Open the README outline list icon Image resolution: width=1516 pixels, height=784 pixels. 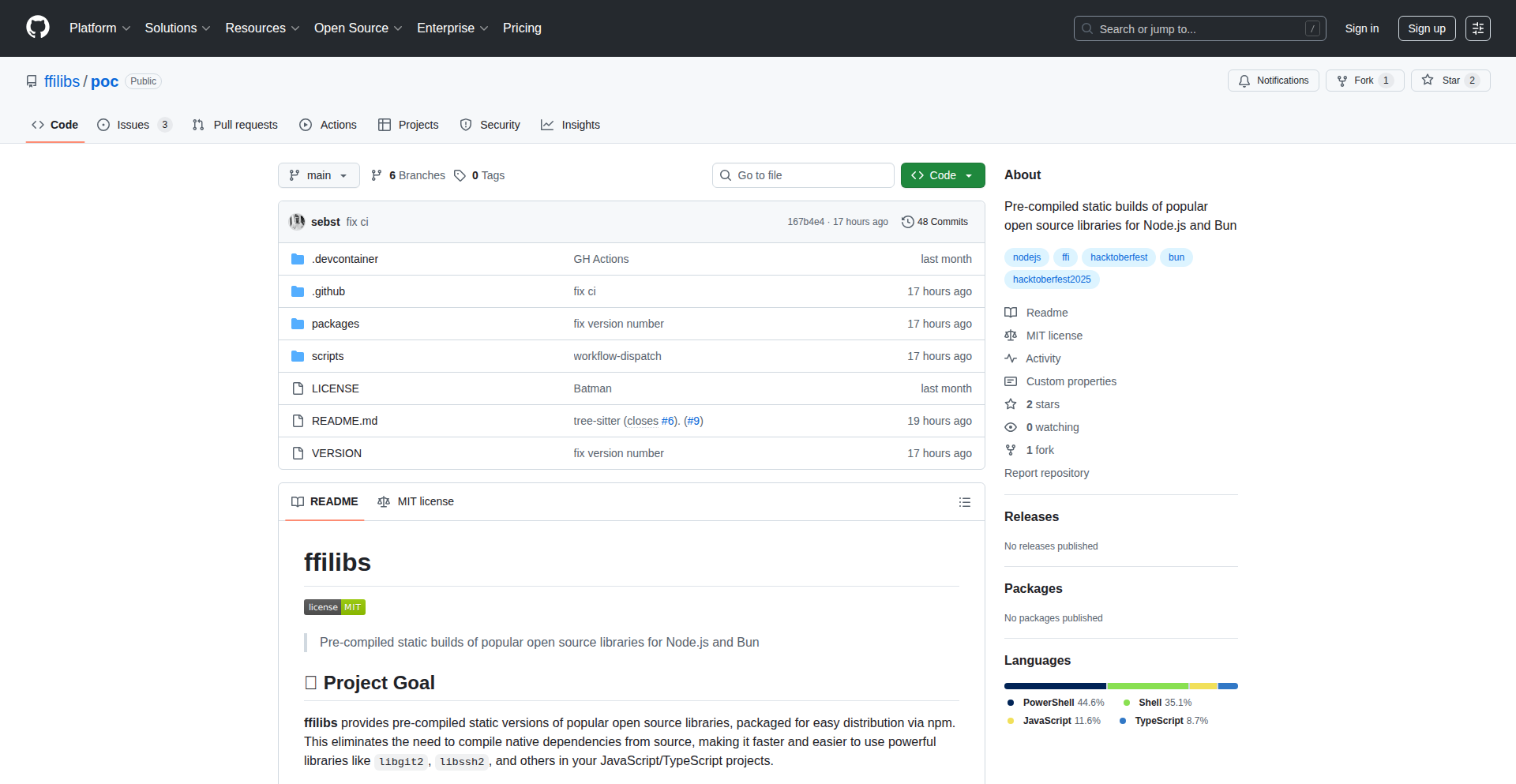tap(964, 502)
